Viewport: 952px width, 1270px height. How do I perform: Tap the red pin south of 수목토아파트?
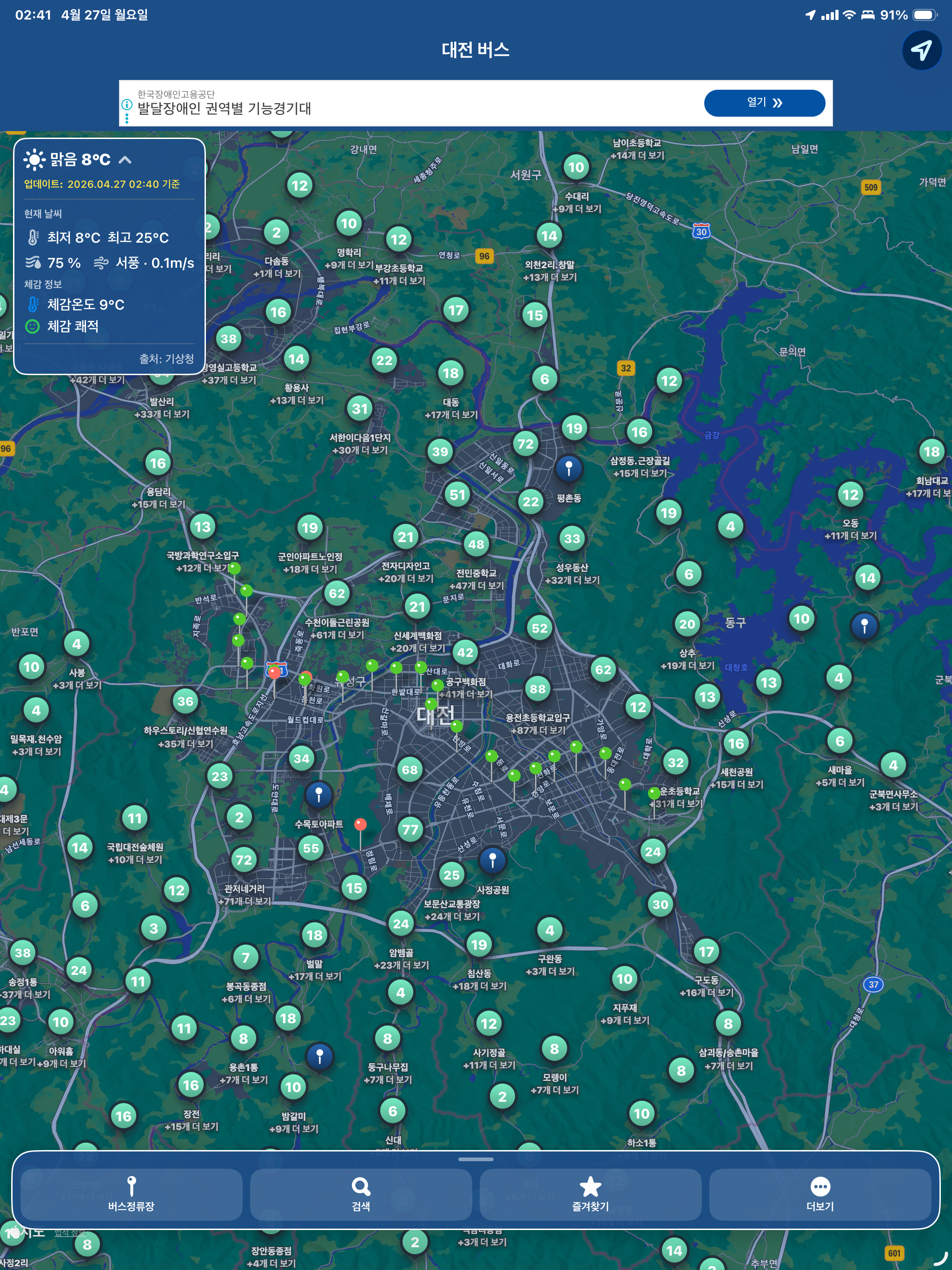(361, 825)
